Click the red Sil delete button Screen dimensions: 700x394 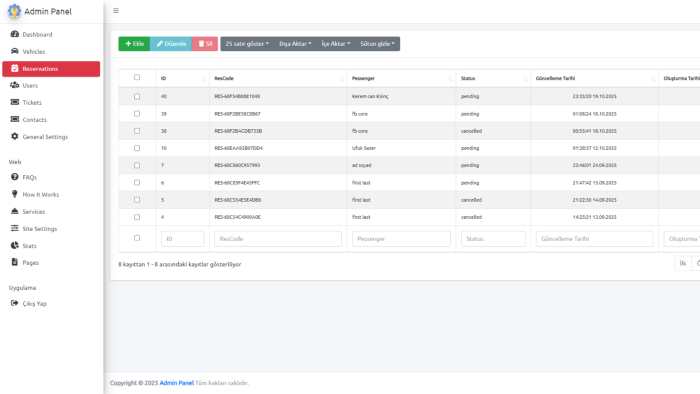205,44
